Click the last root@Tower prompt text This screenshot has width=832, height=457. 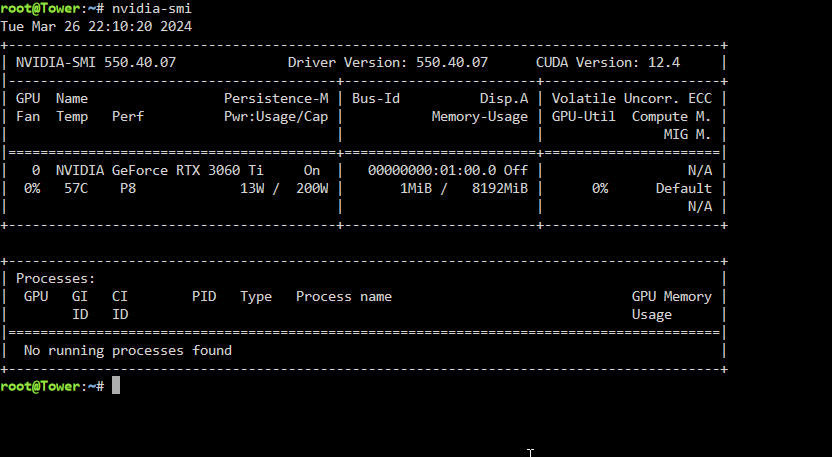(52, 386)
